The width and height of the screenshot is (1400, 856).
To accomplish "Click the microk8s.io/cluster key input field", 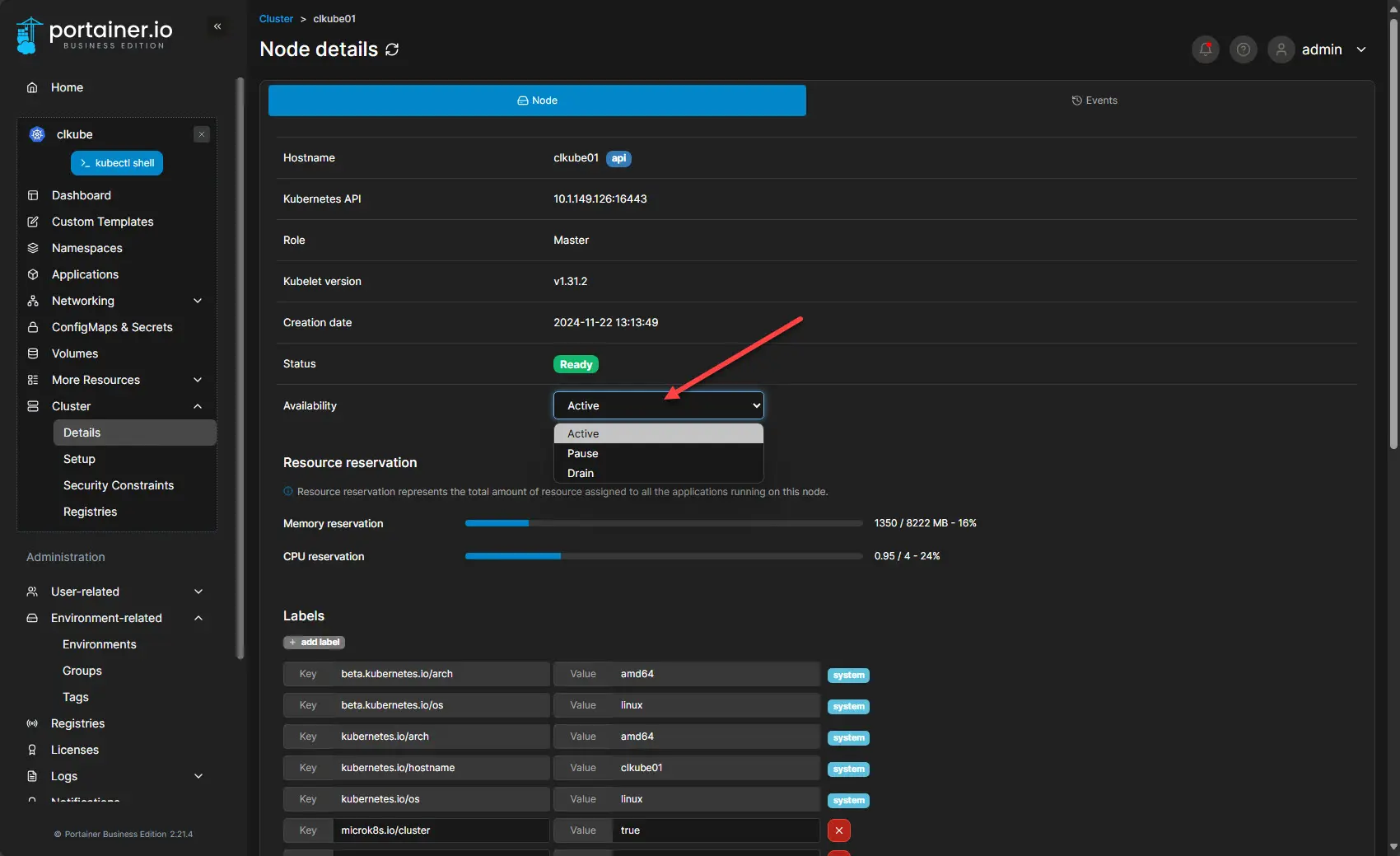I will [440, 830].
